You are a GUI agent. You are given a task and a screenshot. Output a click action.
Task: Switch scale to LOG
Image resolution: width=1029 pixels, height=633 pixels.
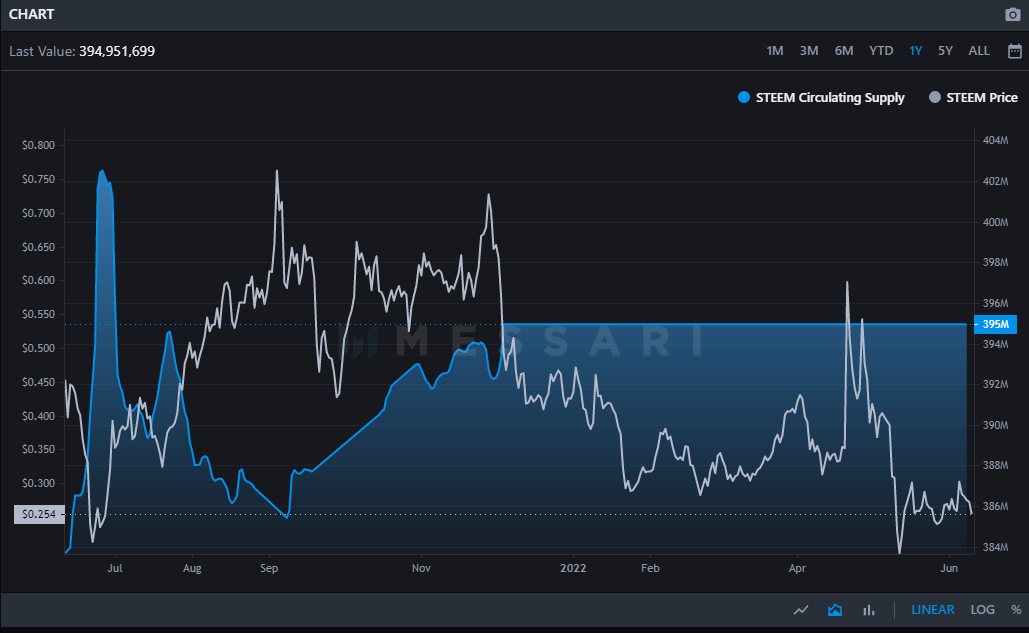coord(982,610)
